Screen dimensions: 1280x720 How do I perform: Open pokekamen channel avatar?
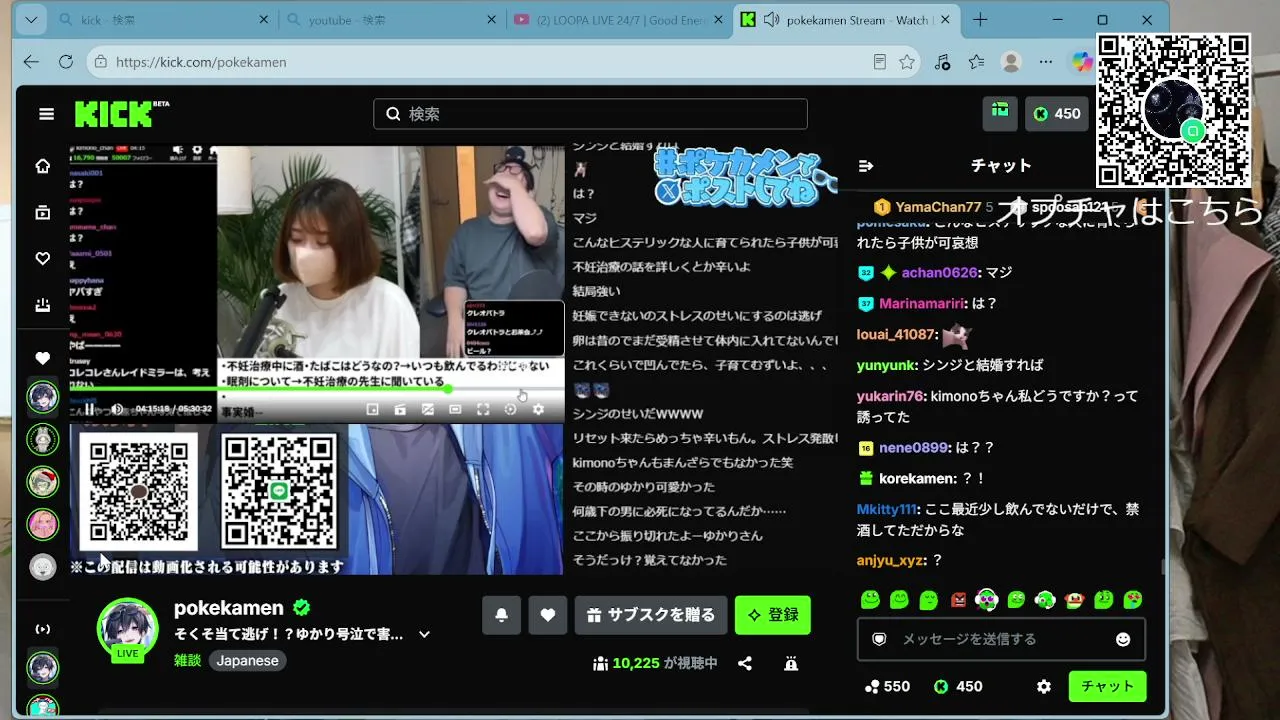[127, 628]
